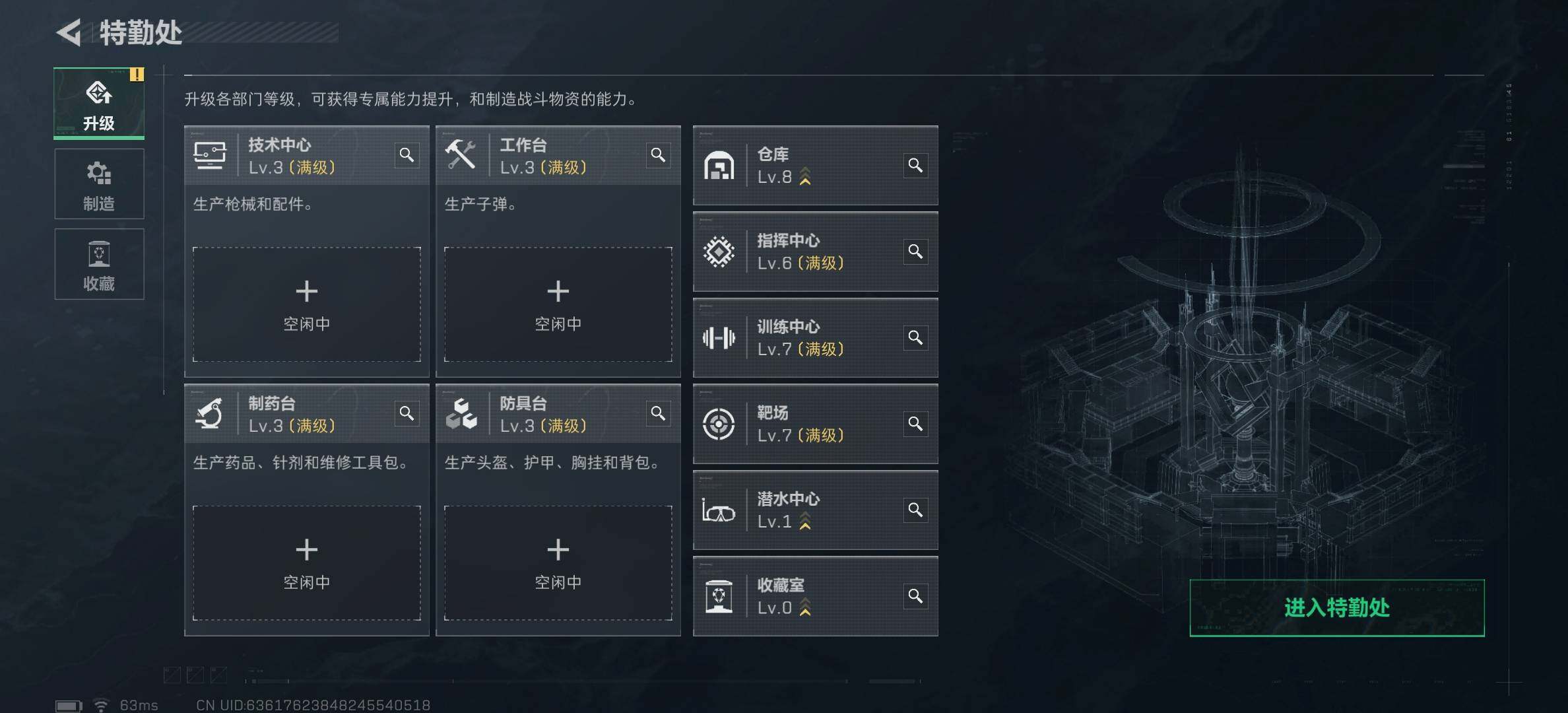Open the 防具台 magnifier details
The height and width of the screenshot is (713, 1568).
click(x=658, y=413)
